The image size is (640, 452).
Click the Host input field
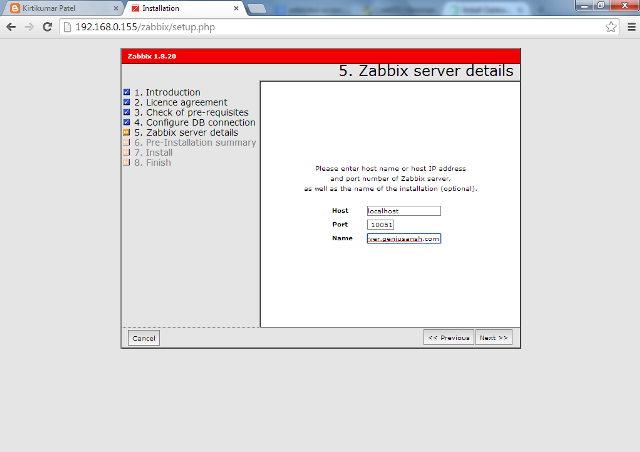[x=404, y=211]
